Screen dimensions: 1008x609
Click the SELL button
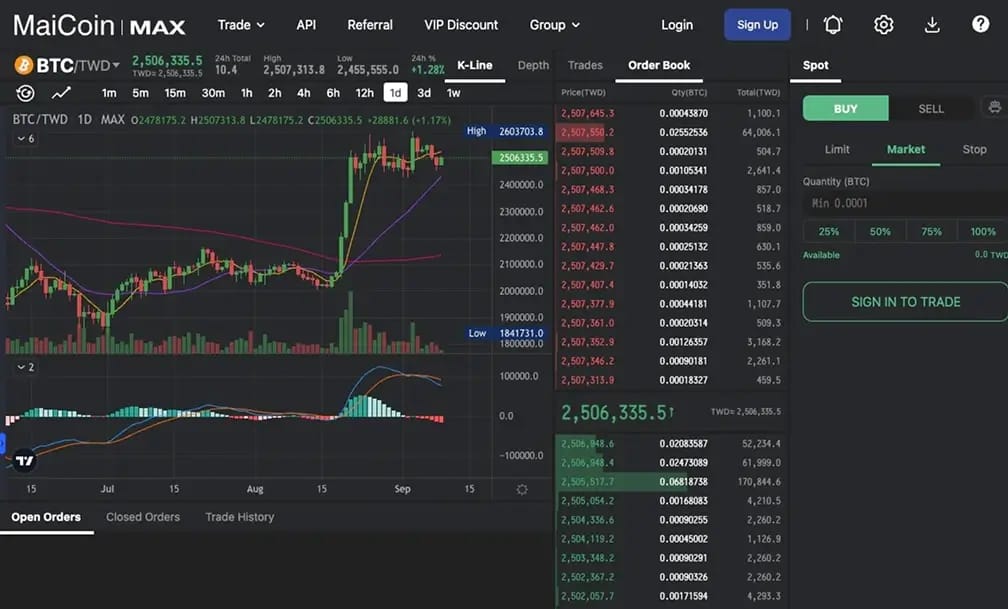[931, 108]
